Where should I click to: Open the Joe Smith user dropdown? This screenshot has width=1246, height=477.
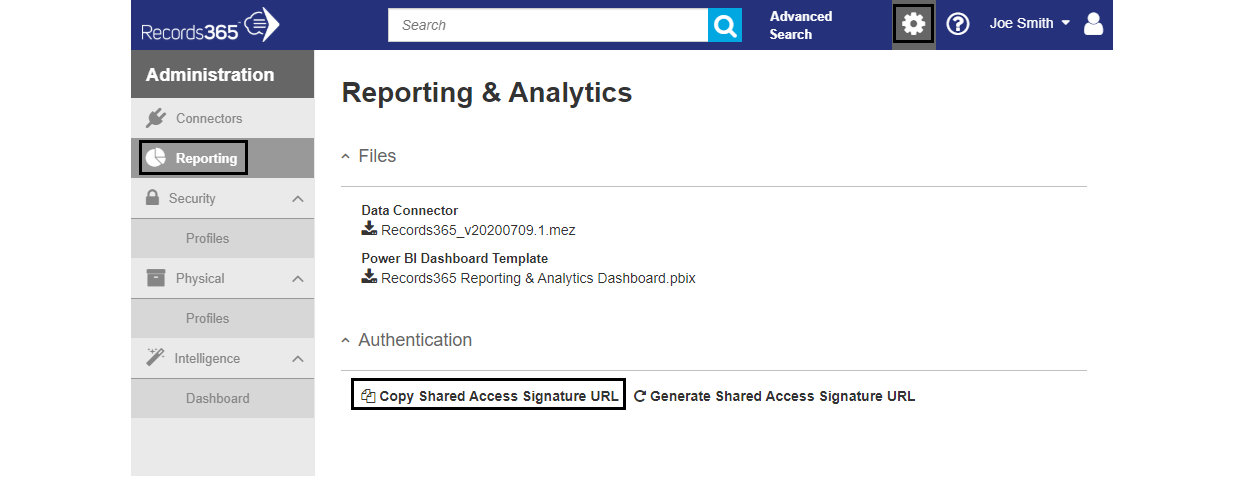(1030, 23)
